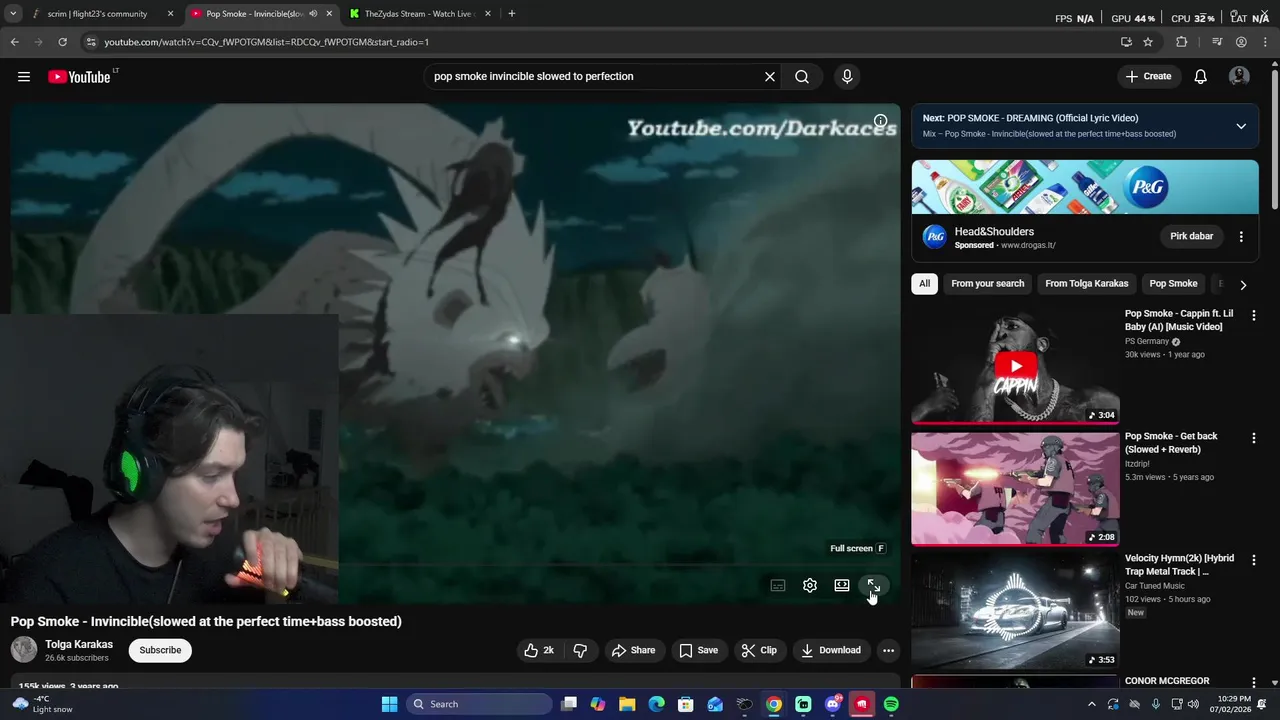Select the Pop Smoke filter chip

tap(1173, 283)
